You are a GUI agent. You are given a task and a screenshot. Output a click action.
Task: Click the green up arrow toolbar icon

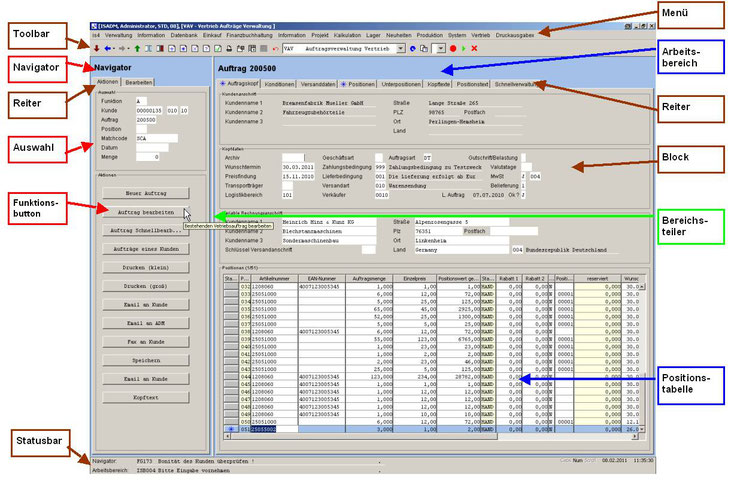coord(137,47)
